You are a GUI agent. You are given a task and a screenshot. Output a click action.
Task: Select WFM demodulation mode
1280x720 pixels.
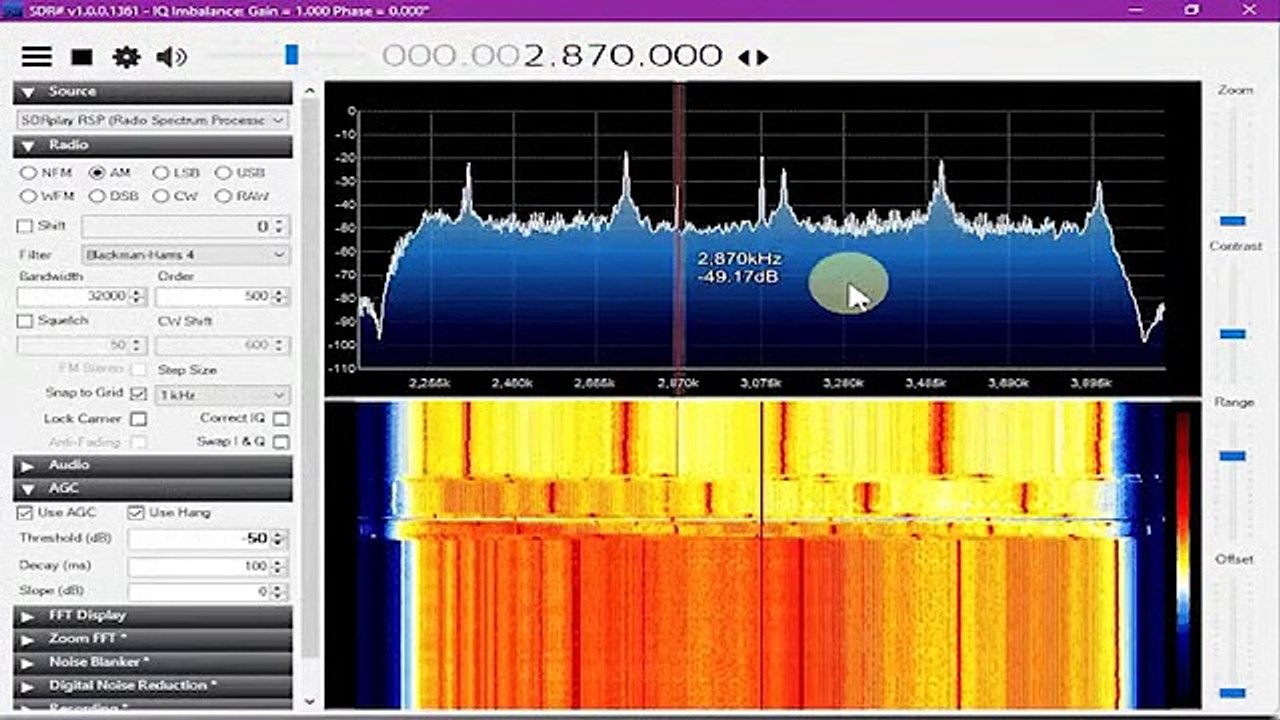46,196
